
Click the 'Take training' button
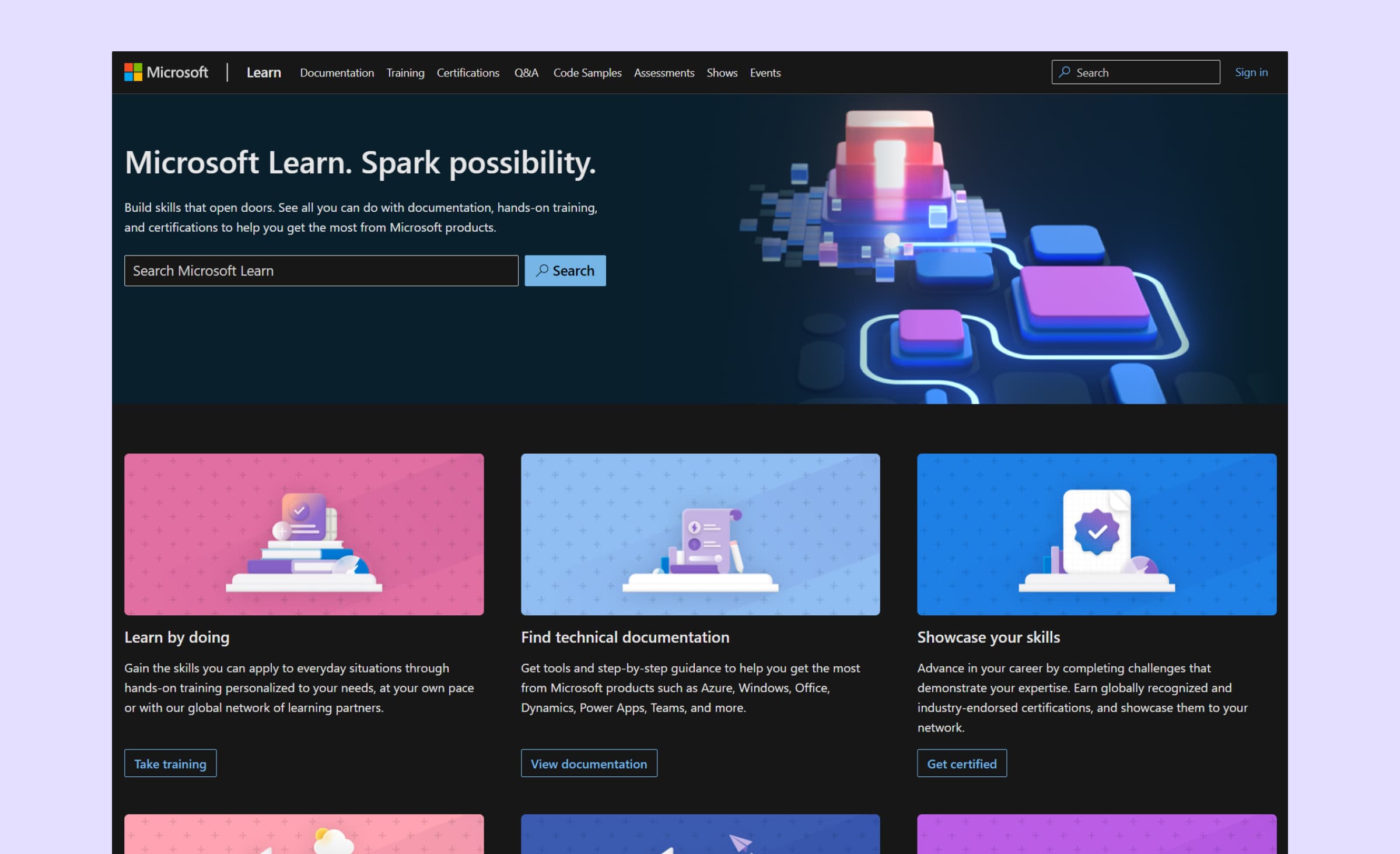click(x=170, y=763)
